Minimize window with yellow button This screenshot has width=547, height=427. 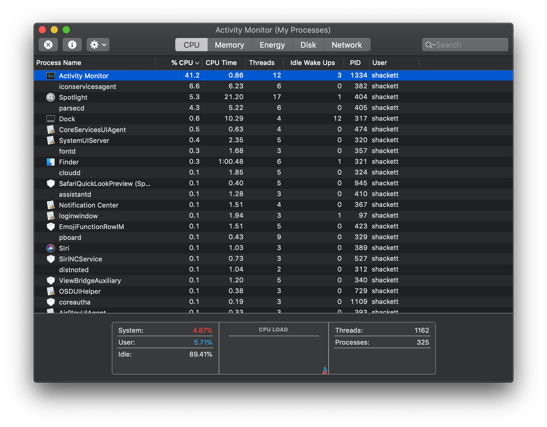pyautogui.click(x=54, y=30)
